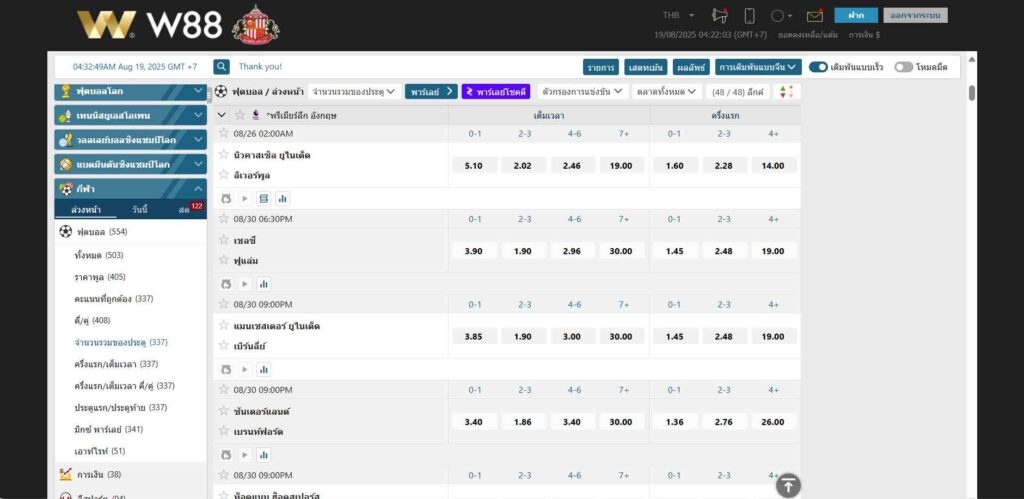Open statistics chart icon for Sunderland vs Brentford
1024x499 pixels.
[x=264, y=455]
